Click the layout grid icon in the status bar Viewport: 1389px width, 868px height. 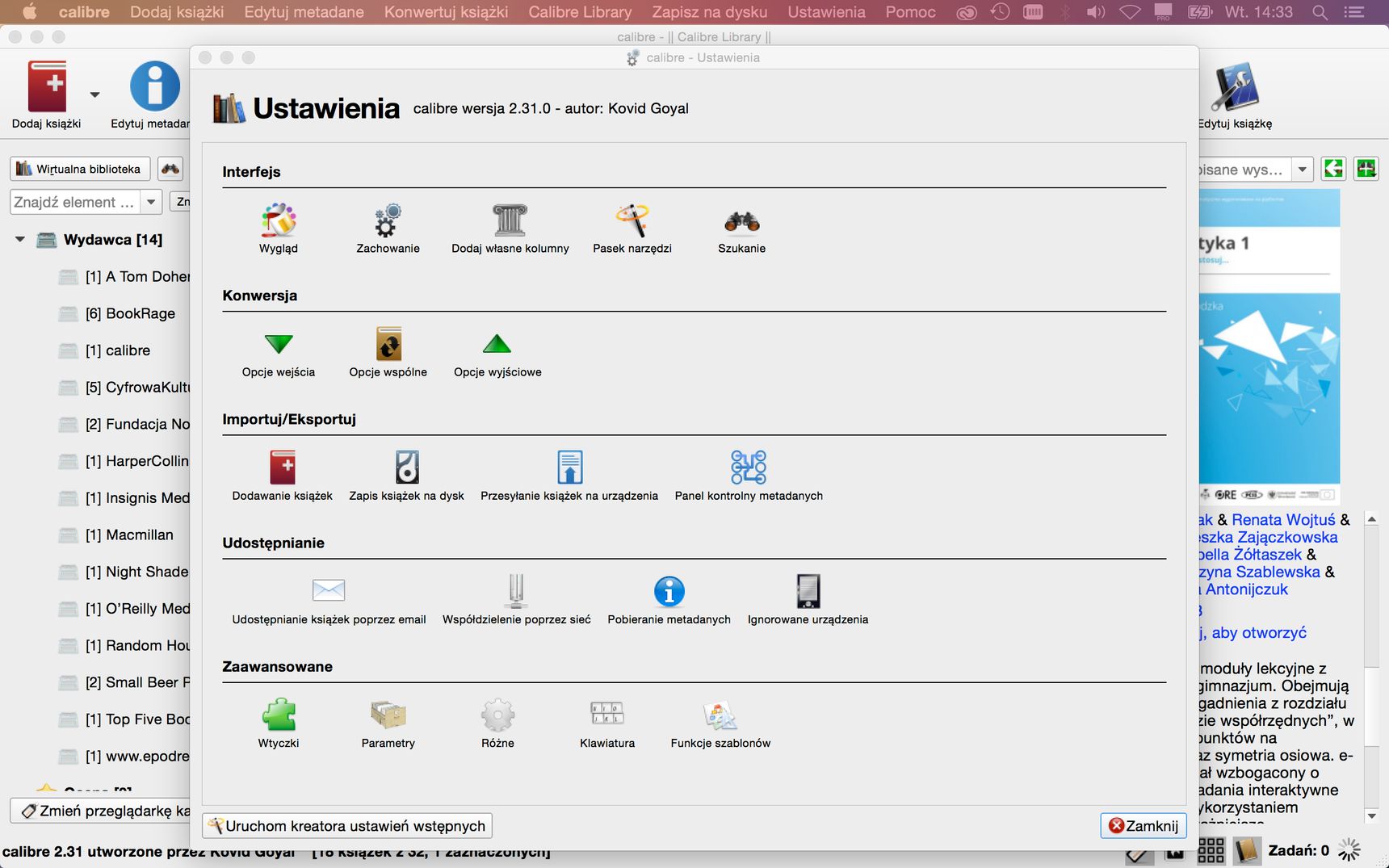click(1211, 850)
